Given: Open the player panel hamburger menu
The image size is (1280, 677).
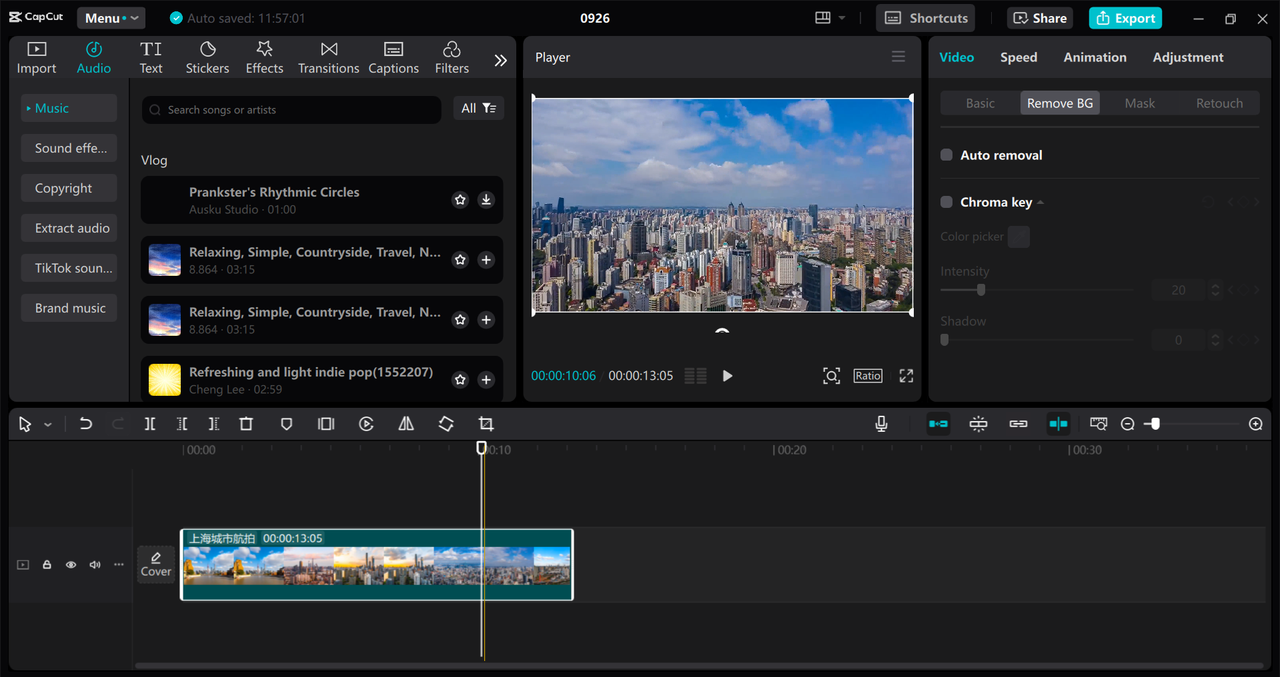Looking at the screenshot, I should click(x=898, y=57).
